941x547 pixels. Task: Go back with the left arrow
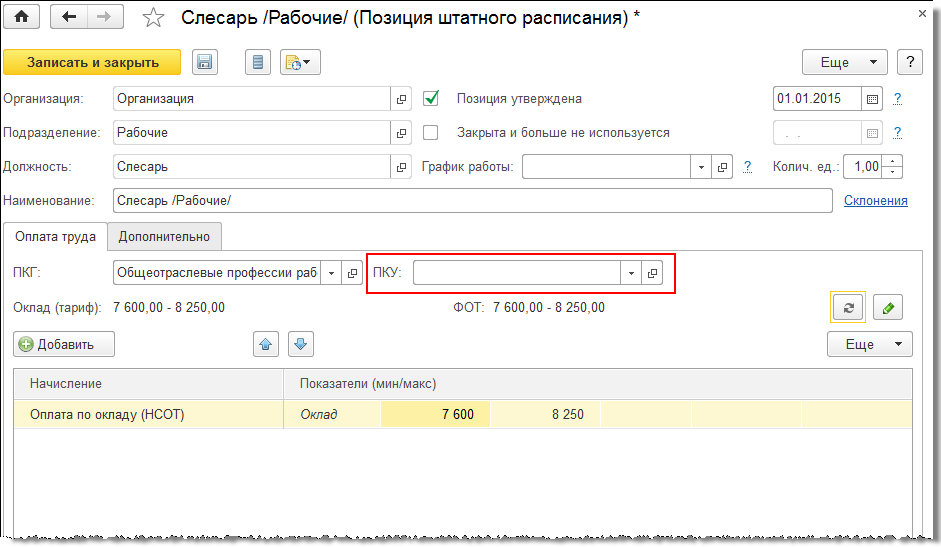click(69, 16)
